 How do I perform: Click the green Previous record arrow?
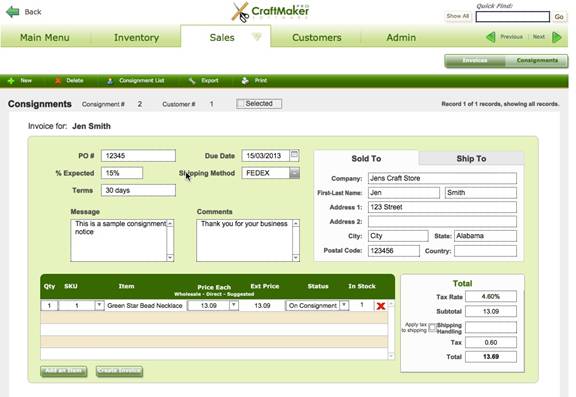(490, 37)
